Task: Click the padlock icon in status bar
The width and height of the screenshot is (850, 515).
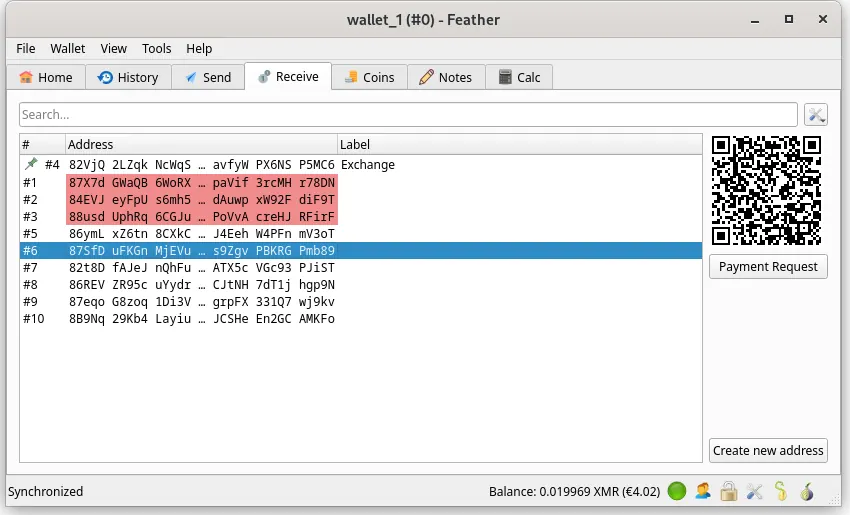Action: (729, 491)
